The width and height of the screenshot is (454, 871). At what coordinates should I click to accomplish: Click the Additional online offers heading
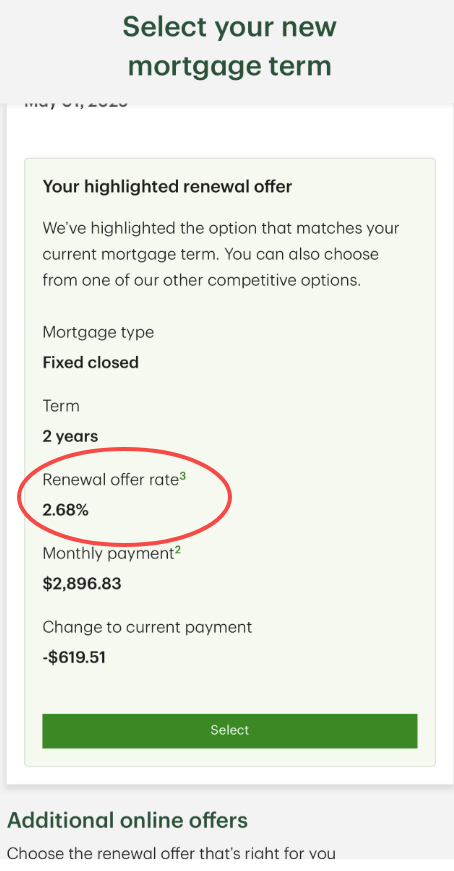click(127, 820)
